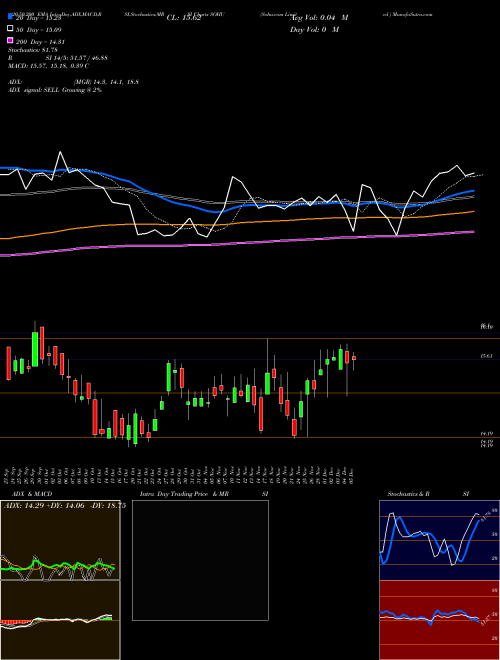The width and height of the screenshot is (500, 660).
Task: Click the blue 20 Day legend swatch
Action: click(10, 17)
